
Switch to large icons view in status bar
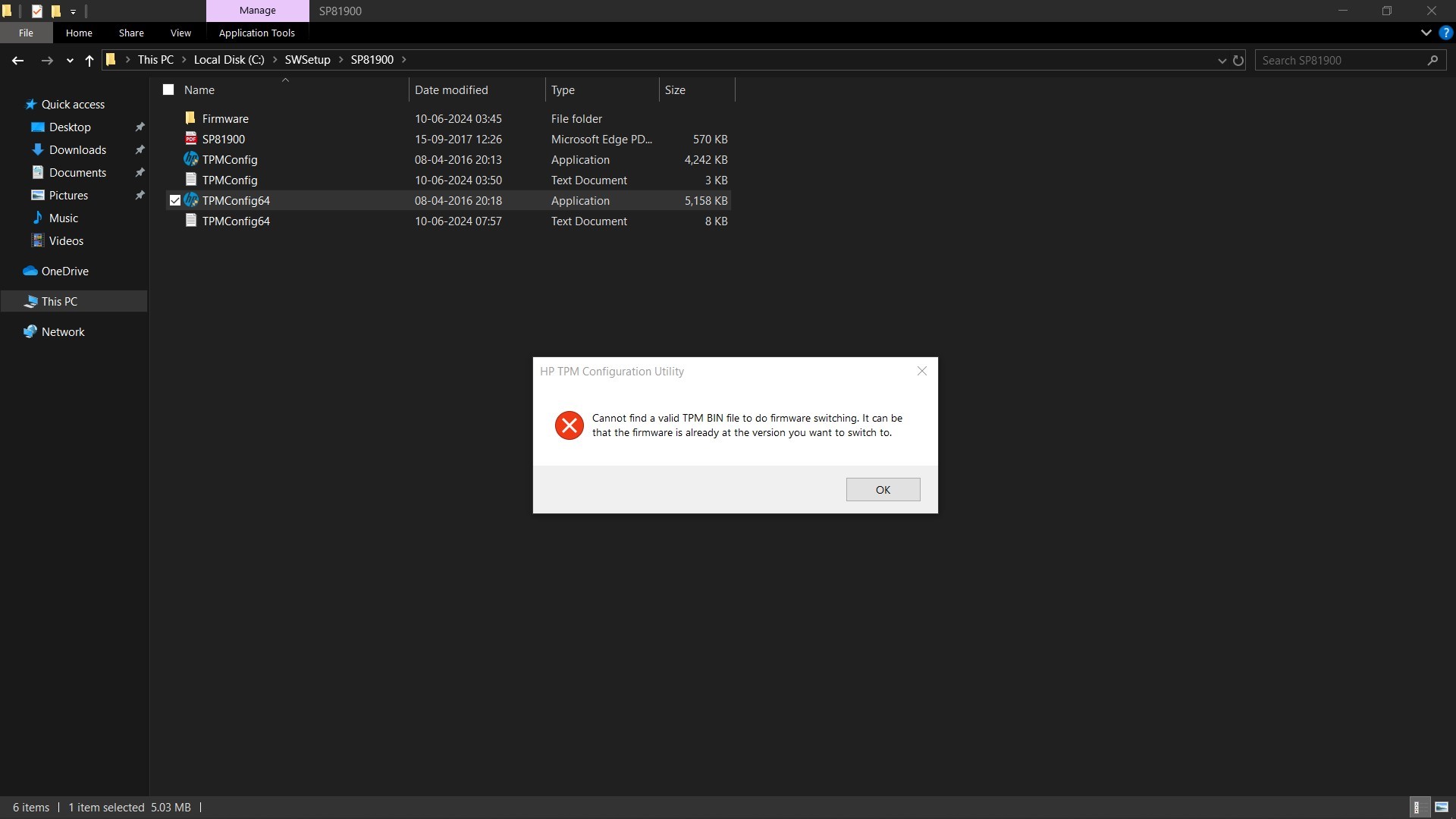point(1442,808)
